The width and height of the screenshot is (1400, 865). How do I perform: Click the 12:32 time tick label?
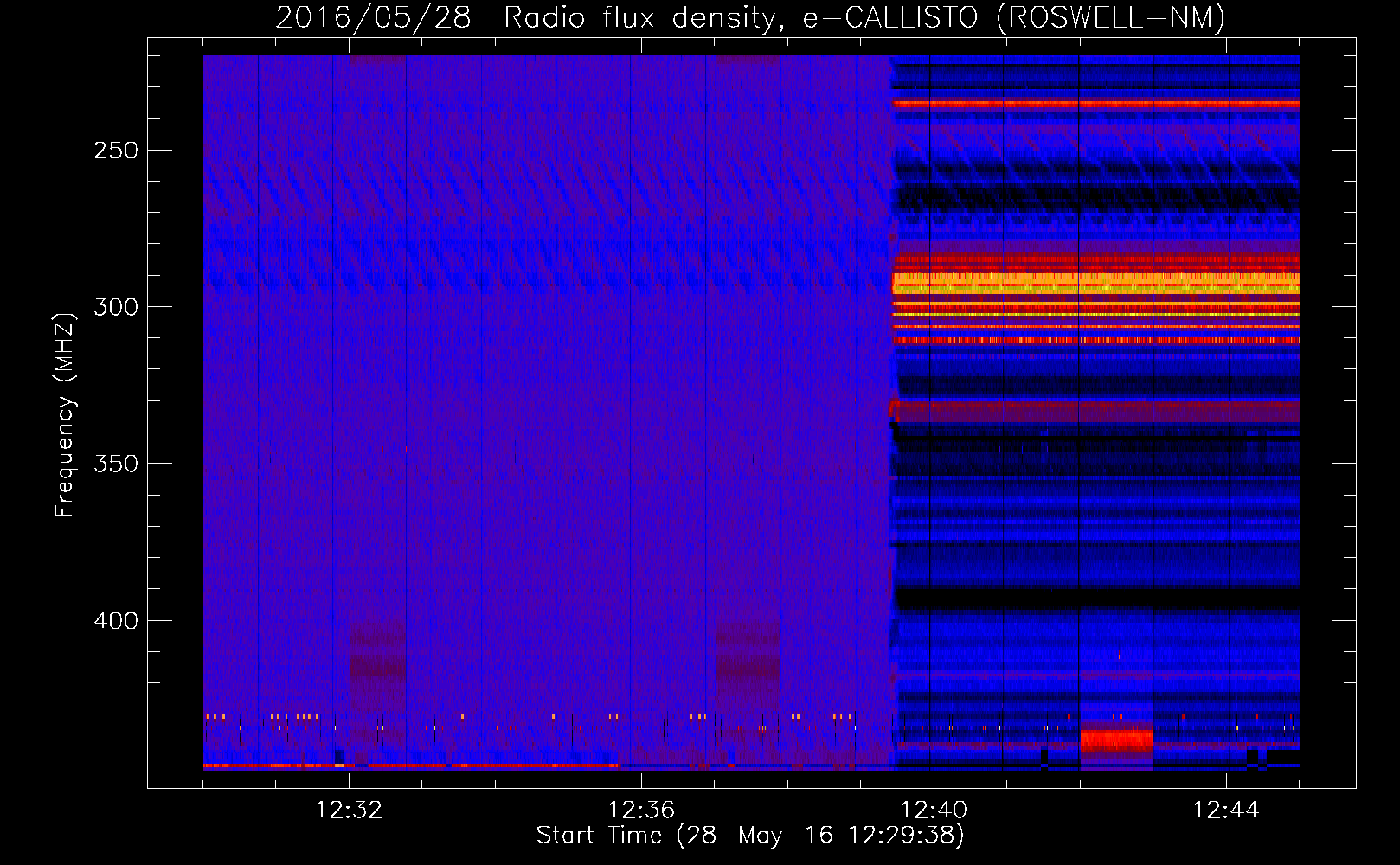(349, 811)
